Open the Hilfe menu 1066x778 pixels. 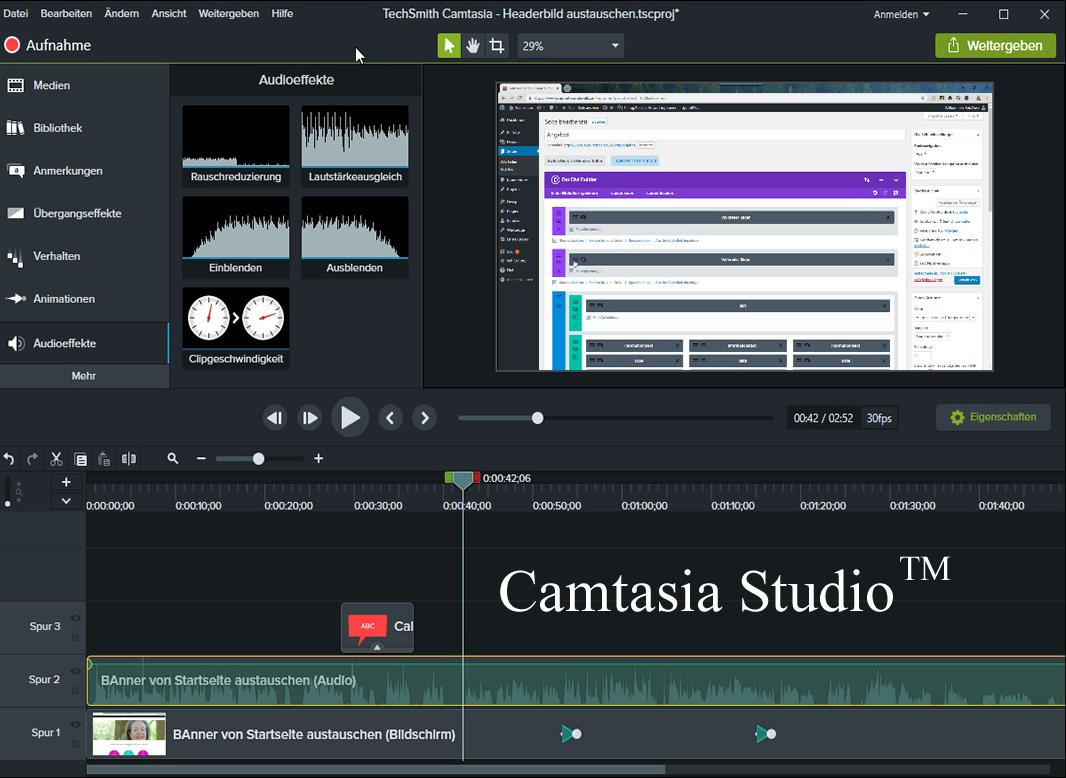click(282, 14)
